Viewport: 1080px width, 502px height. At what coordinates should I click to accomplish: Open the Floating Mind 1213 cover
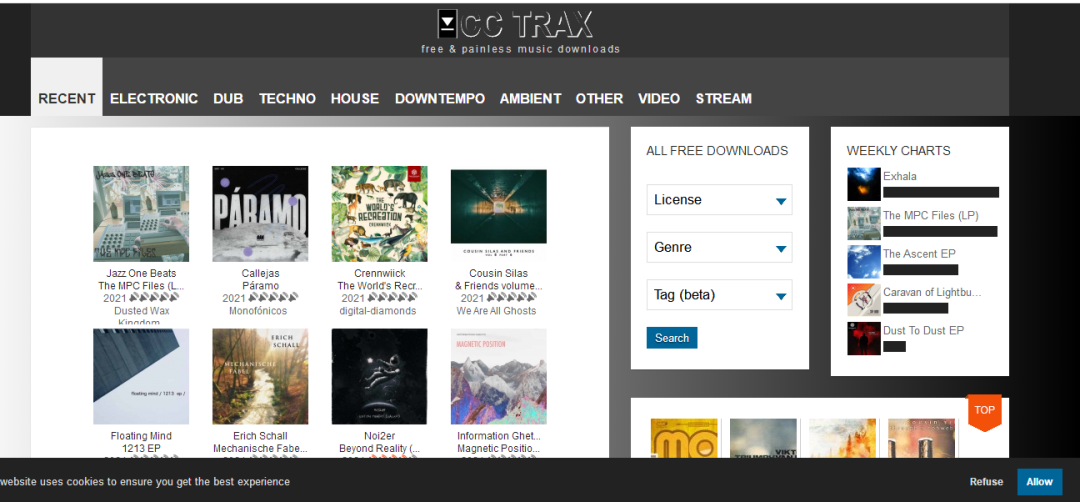click(x=141, y=377)
